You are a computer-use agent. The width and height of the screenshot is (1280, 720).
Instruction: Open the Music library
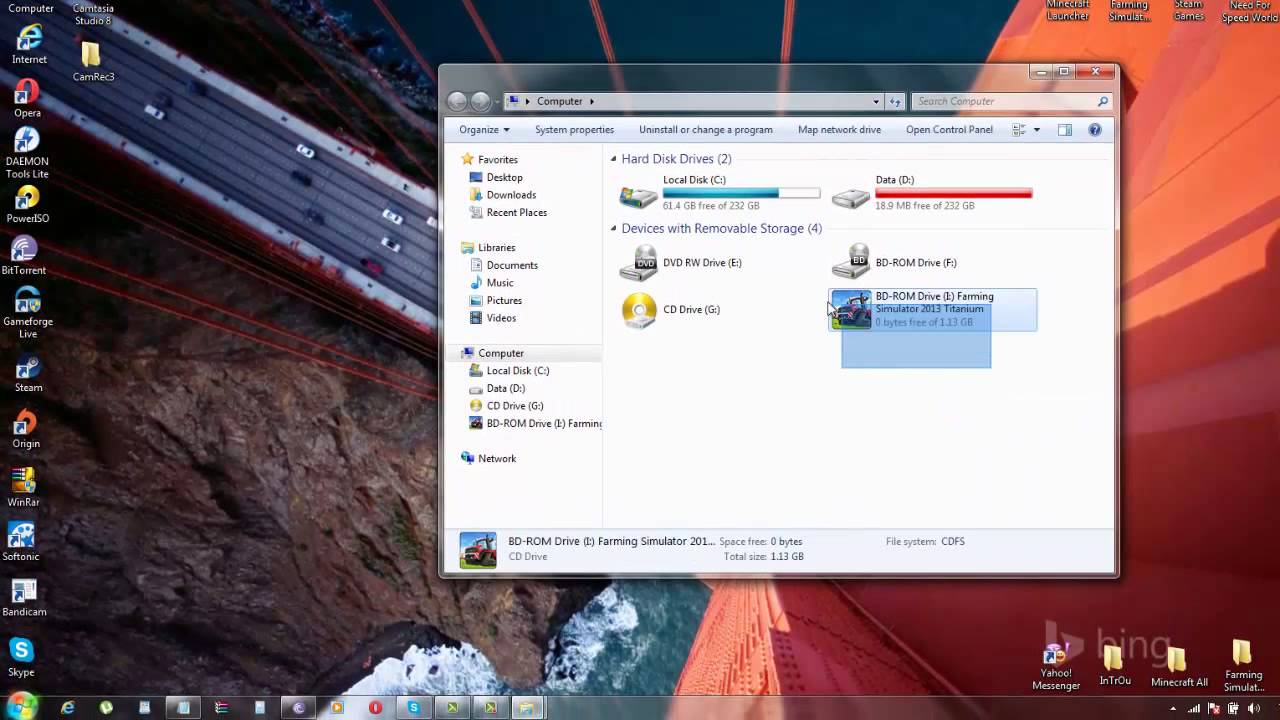[500, 283]
